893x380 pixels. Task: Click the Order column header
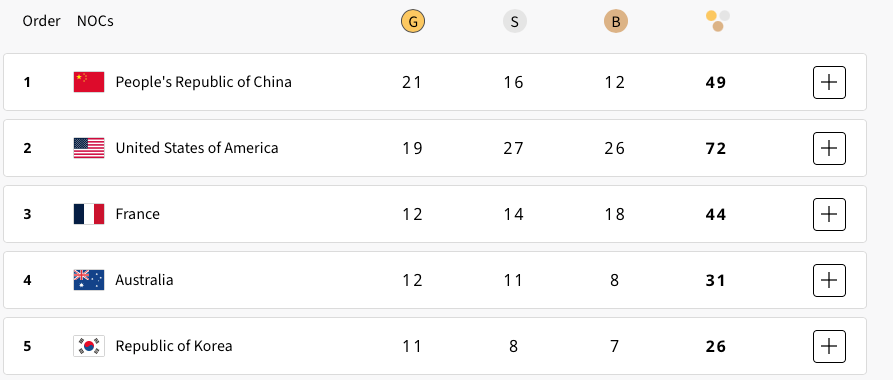(x=42, y=21)
